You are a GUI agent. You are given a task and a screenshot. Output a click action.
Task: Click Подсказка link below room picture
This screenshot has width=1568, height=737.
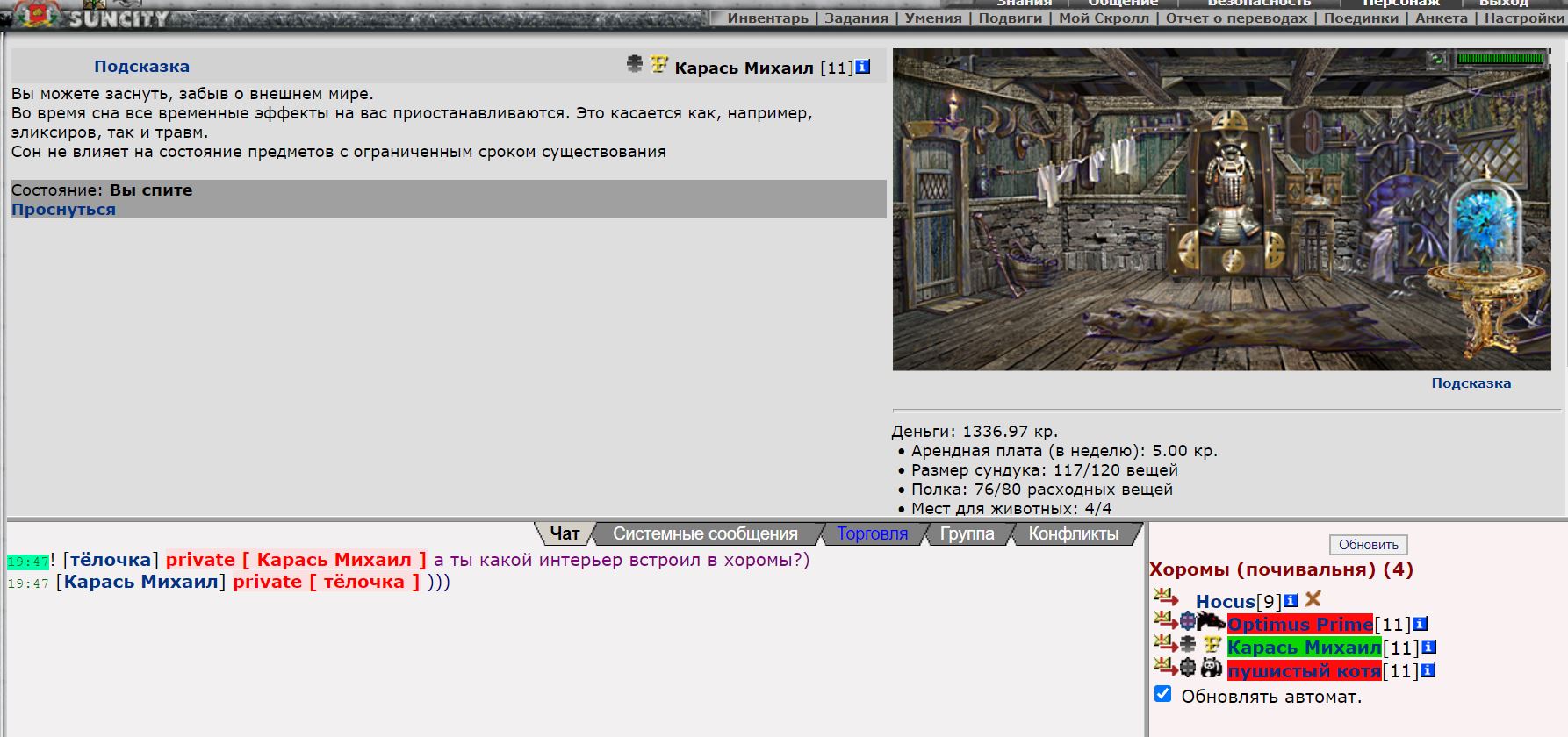click(1471, 383)
